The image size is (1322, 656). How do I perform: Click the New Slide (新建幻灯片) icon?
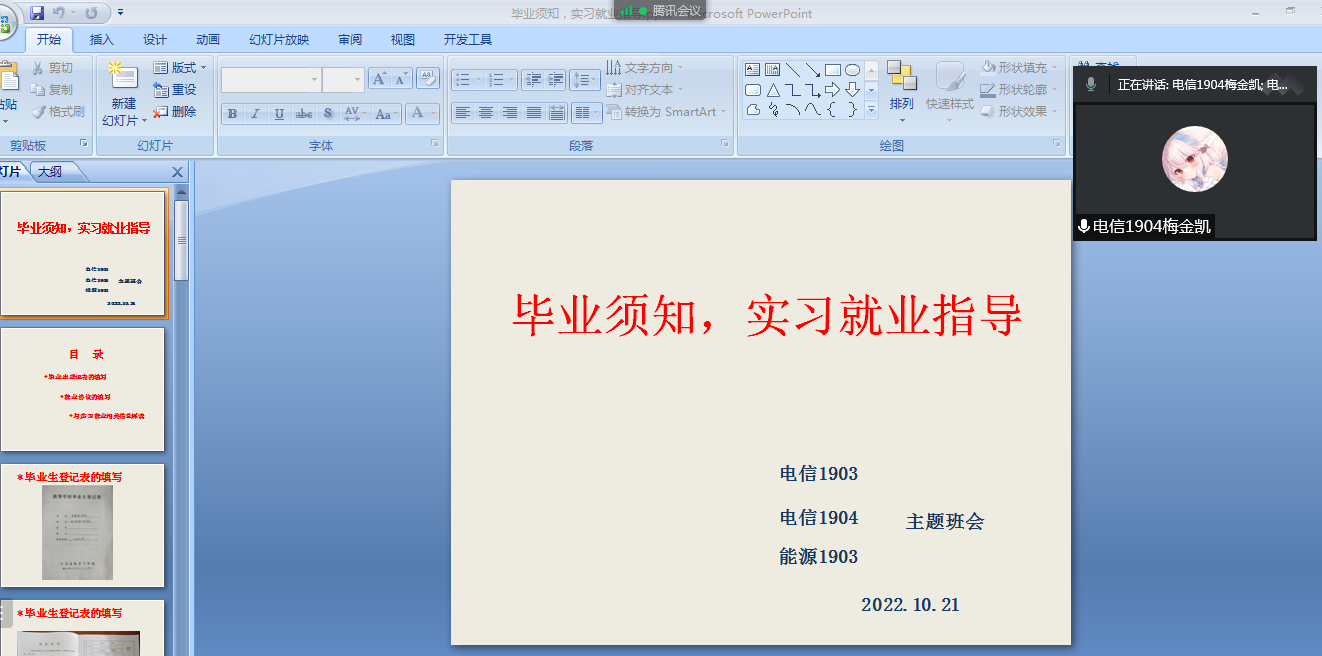click(x=123, y=76)
